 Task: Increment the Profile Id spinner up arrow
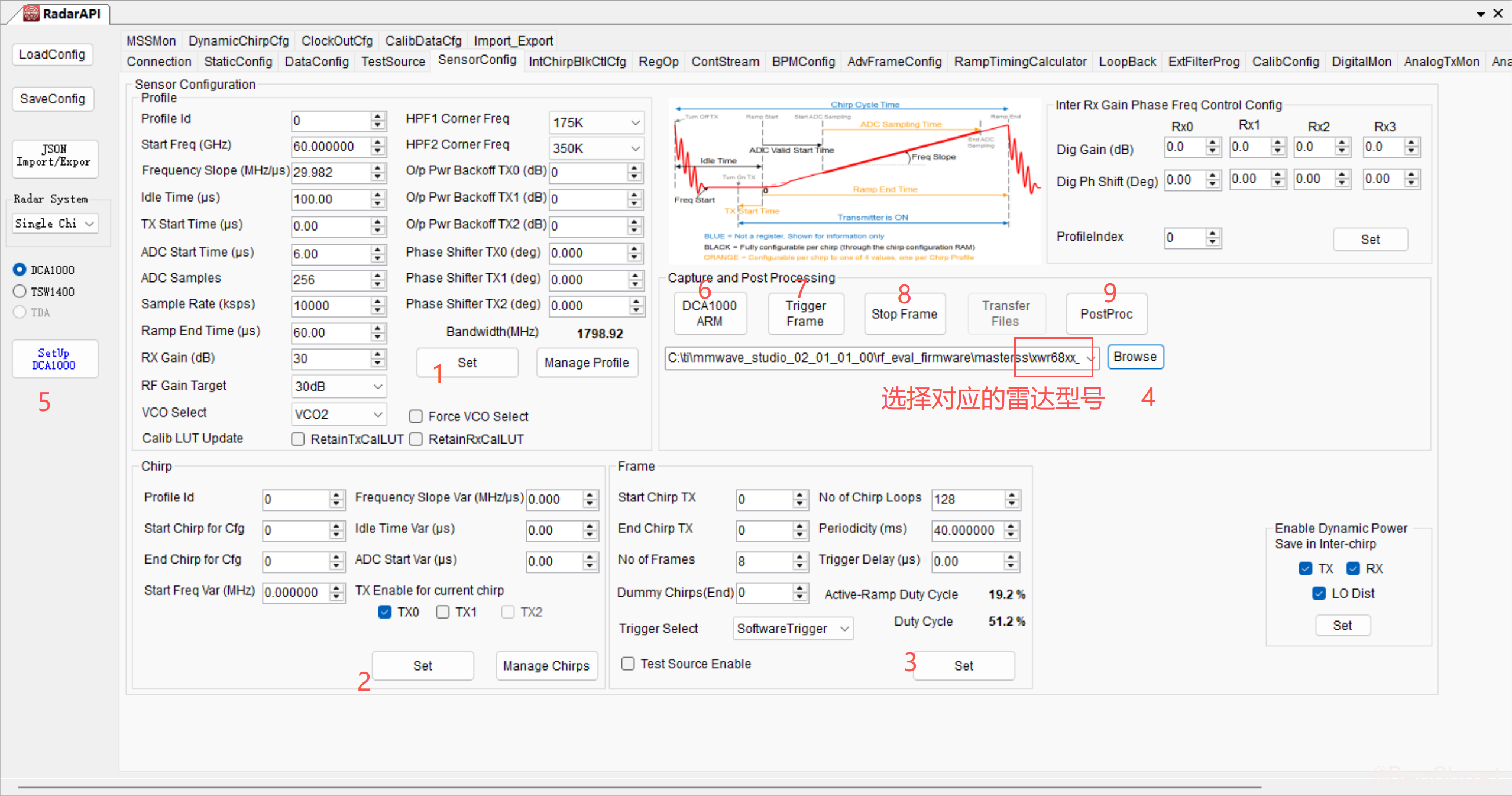coord(378,116)
